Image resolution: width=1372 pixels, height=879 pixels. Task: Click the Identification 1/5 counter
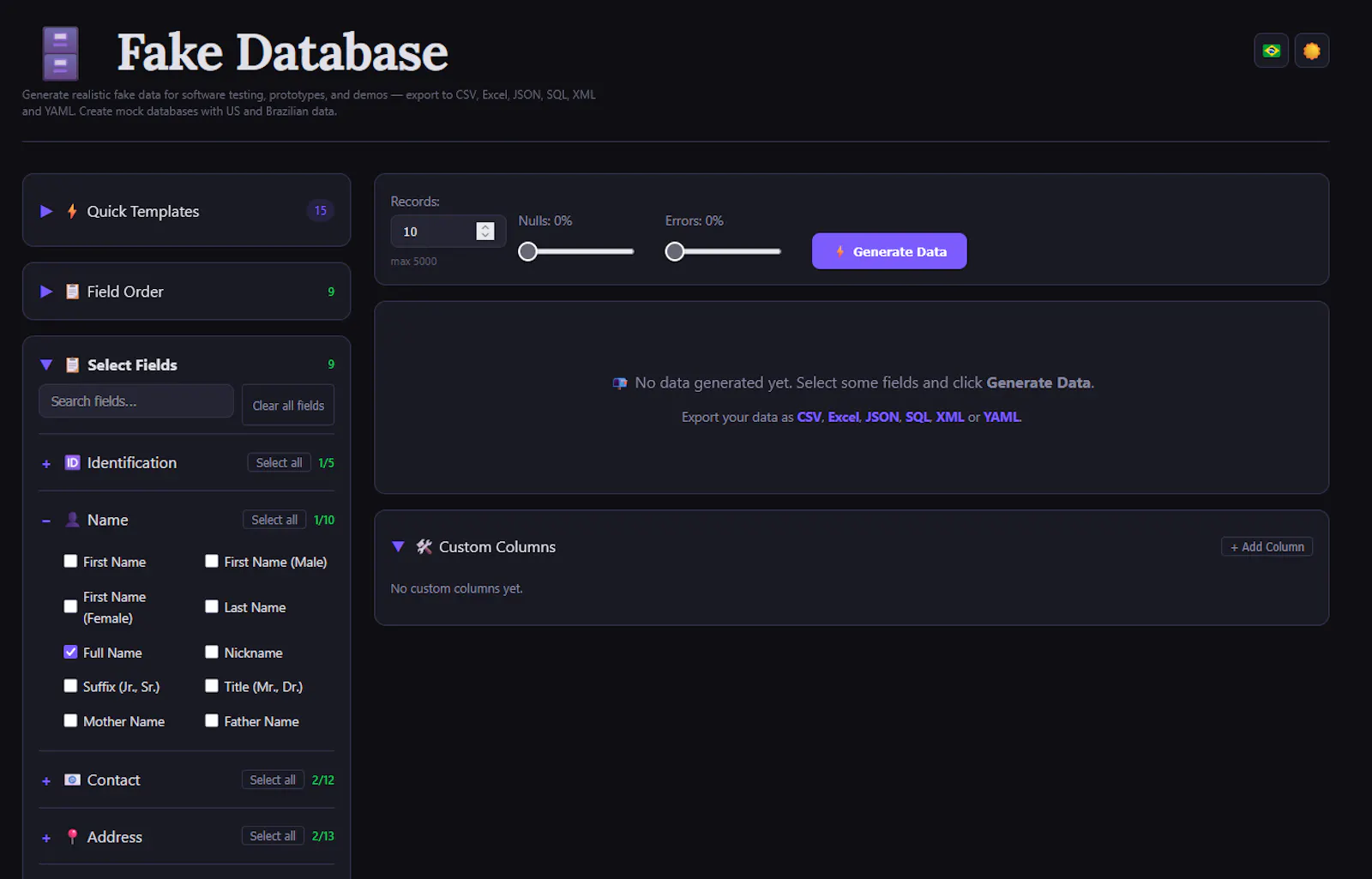click(x=326, y=463)
